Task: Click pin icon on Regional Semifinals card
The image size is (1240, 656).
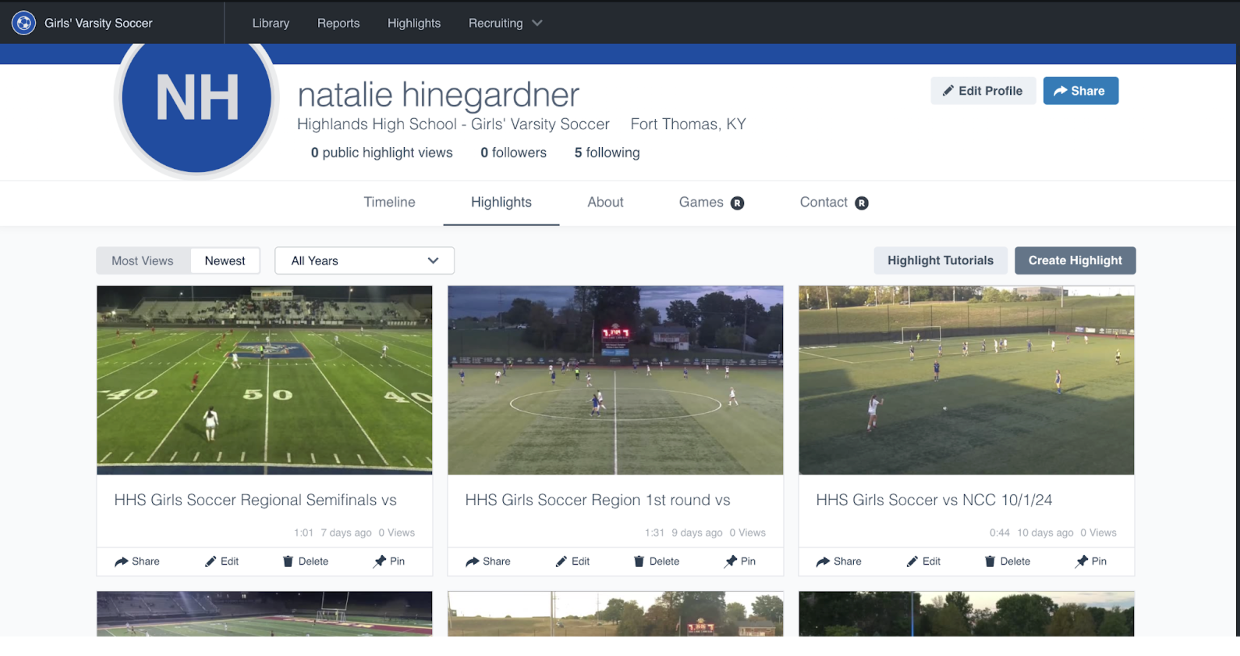Action: tap(380, 561)
